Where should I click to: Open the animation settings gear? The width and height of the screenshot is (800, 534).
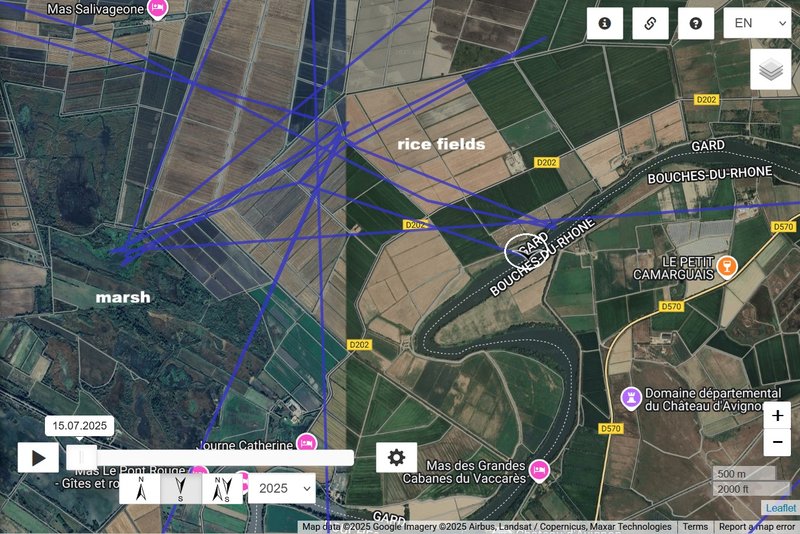click(396, 457)
